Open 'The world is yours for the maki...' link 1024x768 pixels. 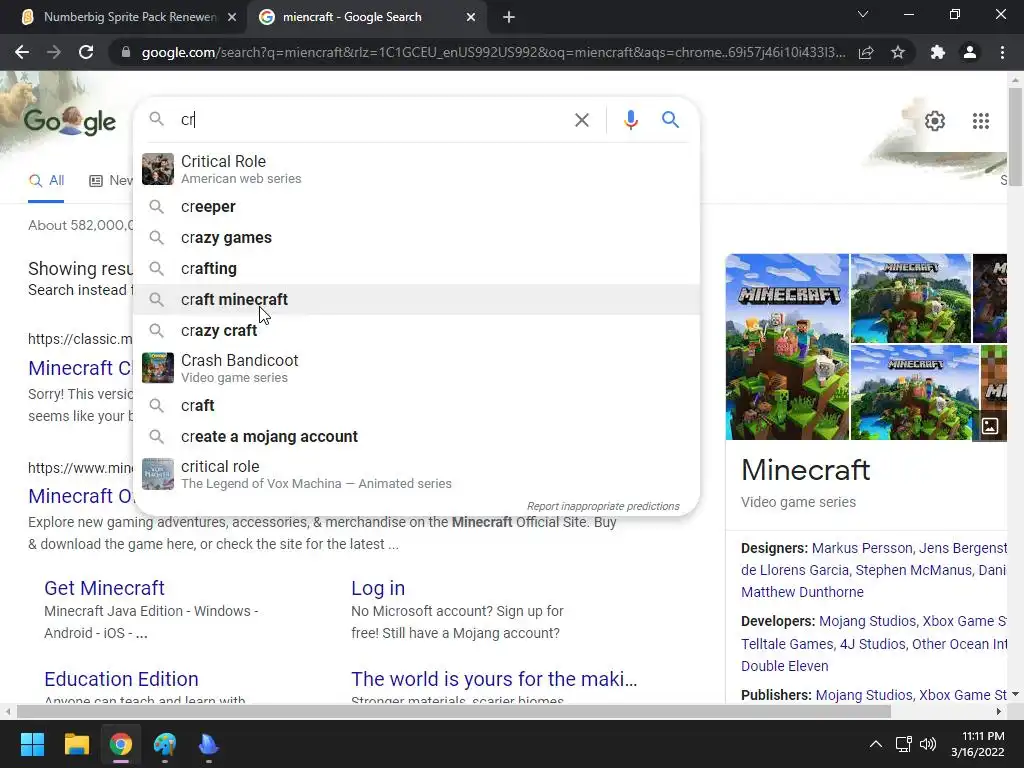point(494,679)
